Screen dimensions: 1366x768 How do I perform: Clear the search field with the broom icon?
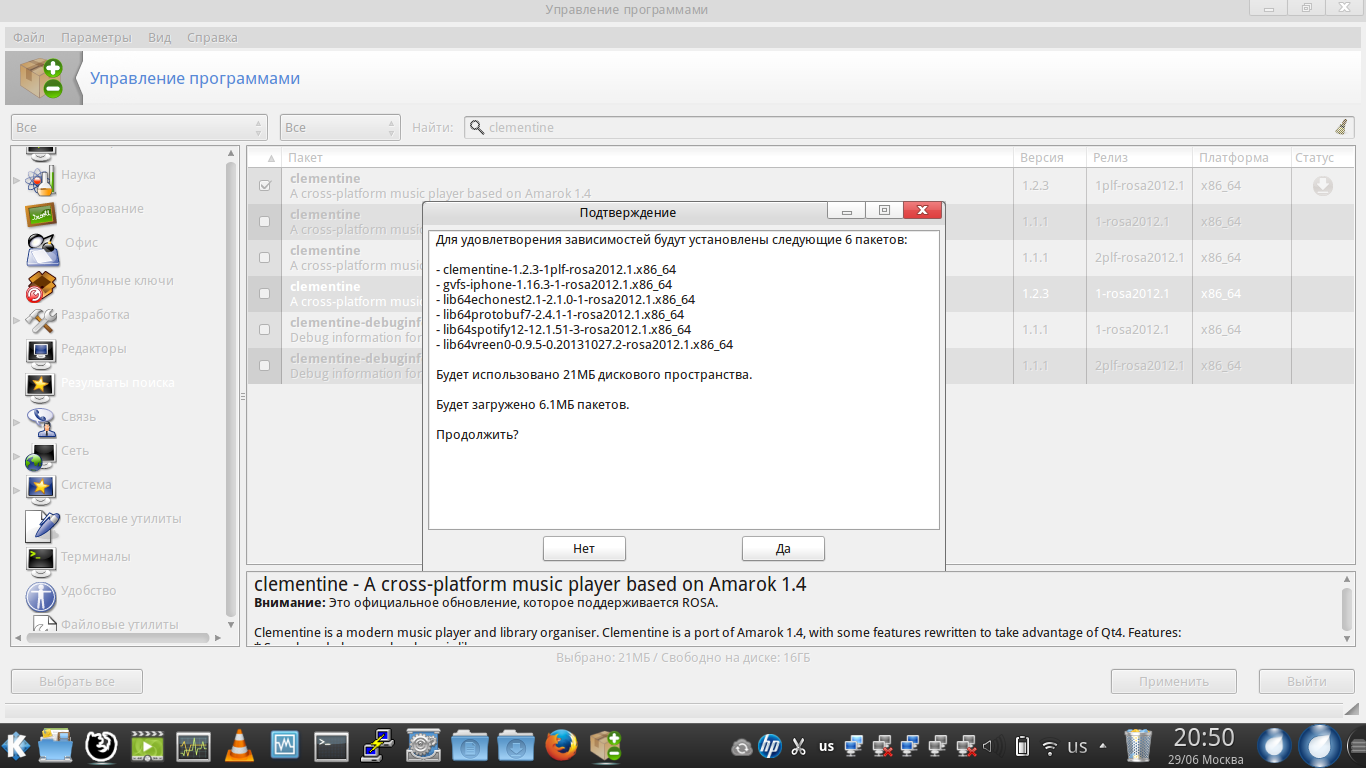click(1341, 127)
